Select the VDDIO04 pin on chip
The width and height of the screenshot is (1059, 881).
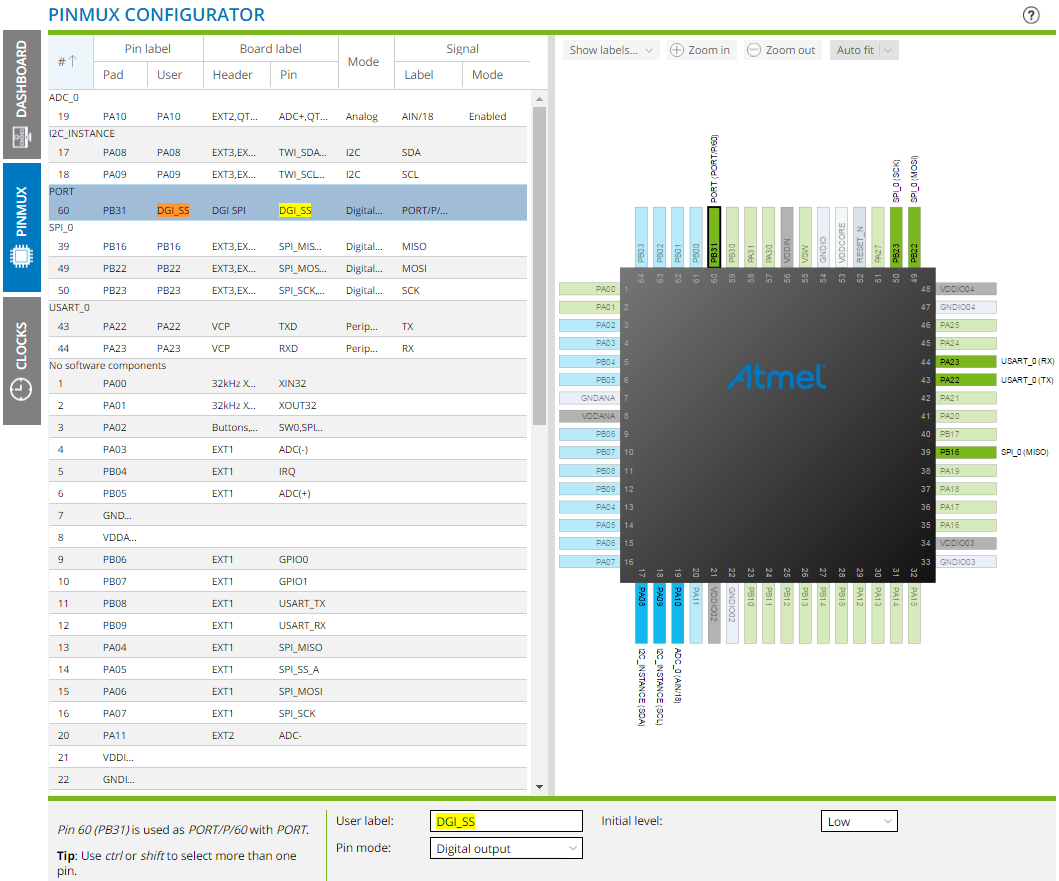[966, 289]
